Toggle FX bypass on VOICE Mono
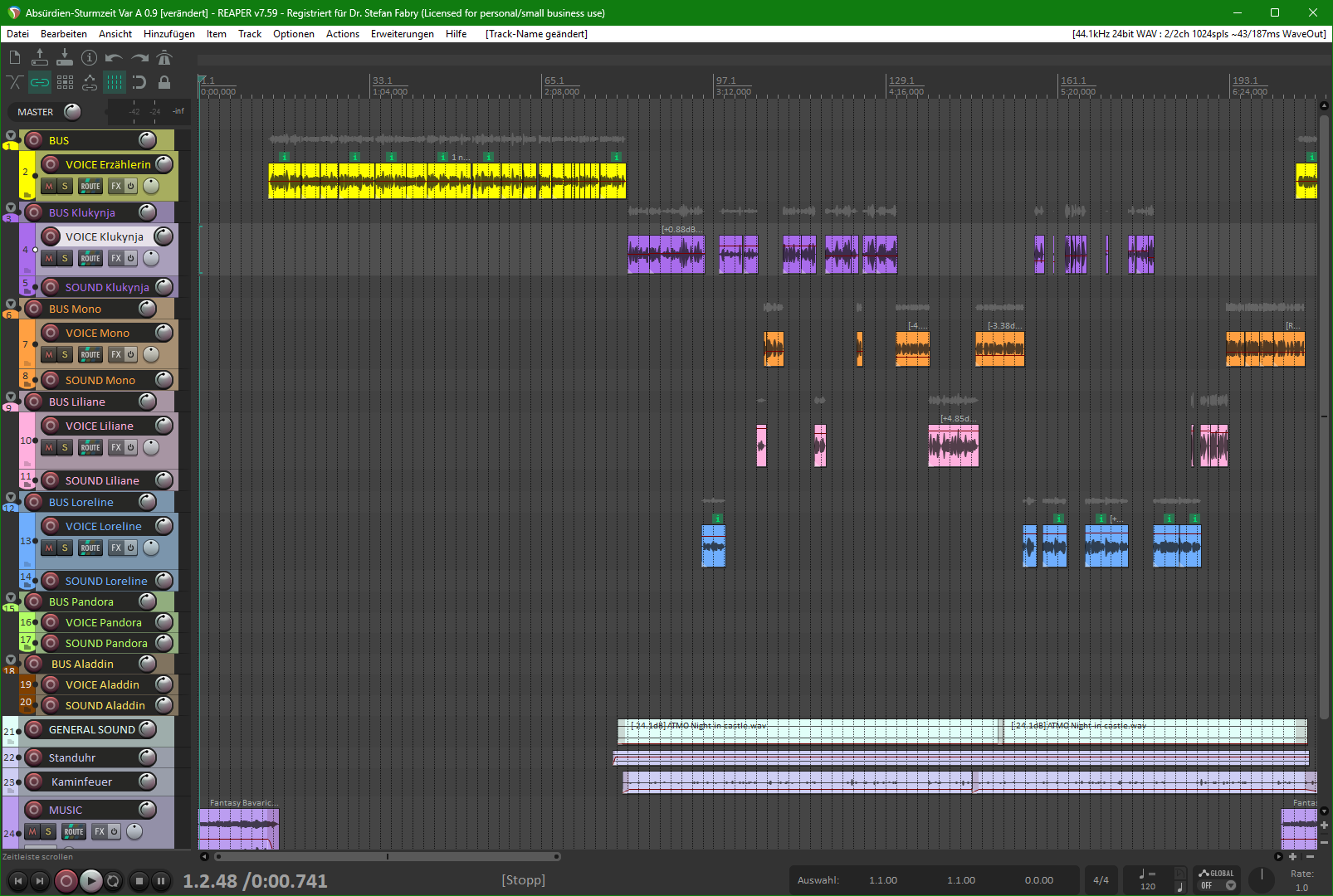The image size is (1333, 896). tap(130, 355)
